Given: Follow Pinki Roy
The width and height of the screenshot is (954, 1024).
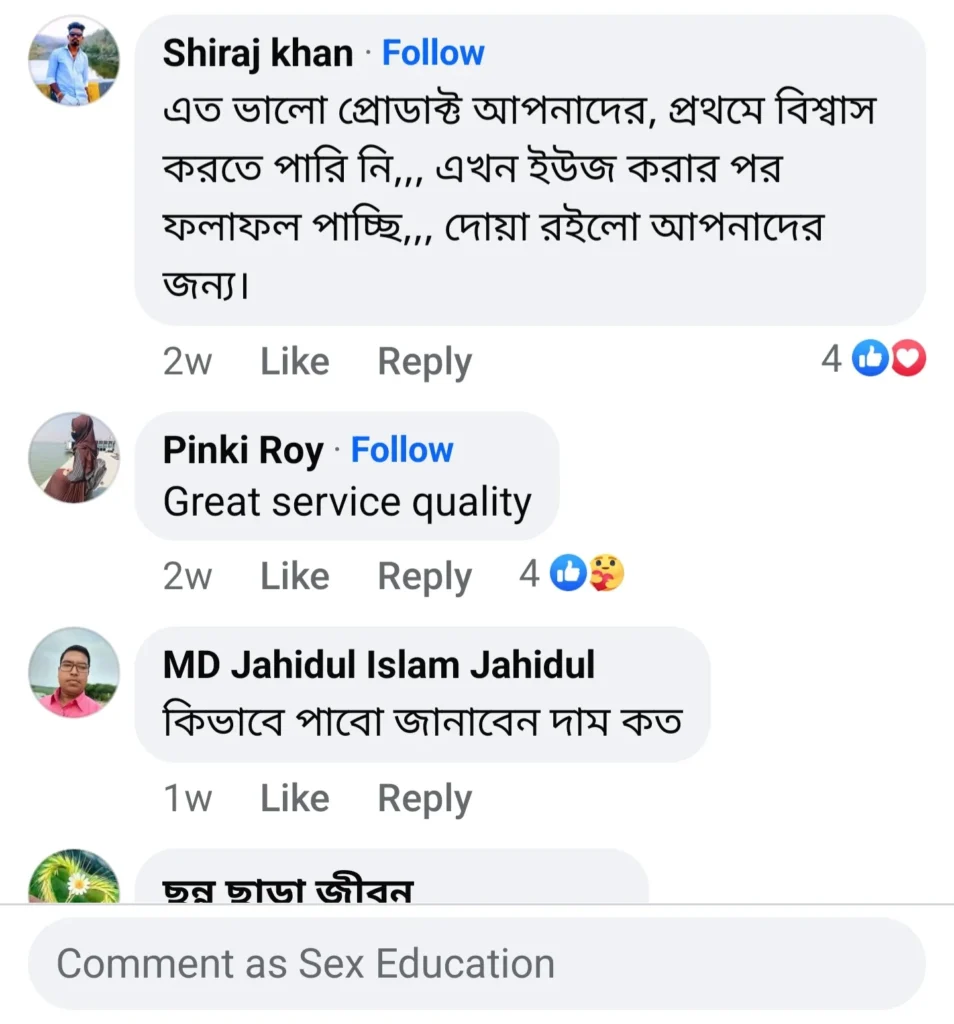Looking at the screenshot, I should click(x=402, y=450).
